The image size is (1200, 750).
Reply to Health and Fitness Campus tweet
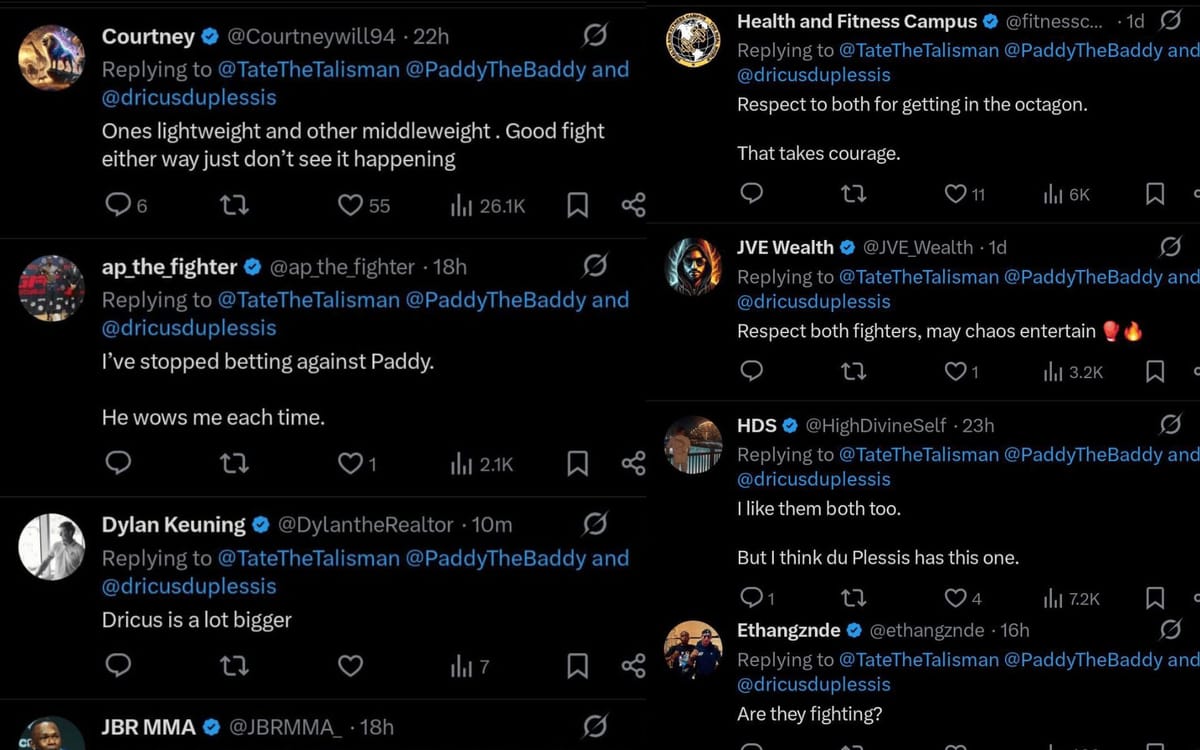tap(751, 194)
